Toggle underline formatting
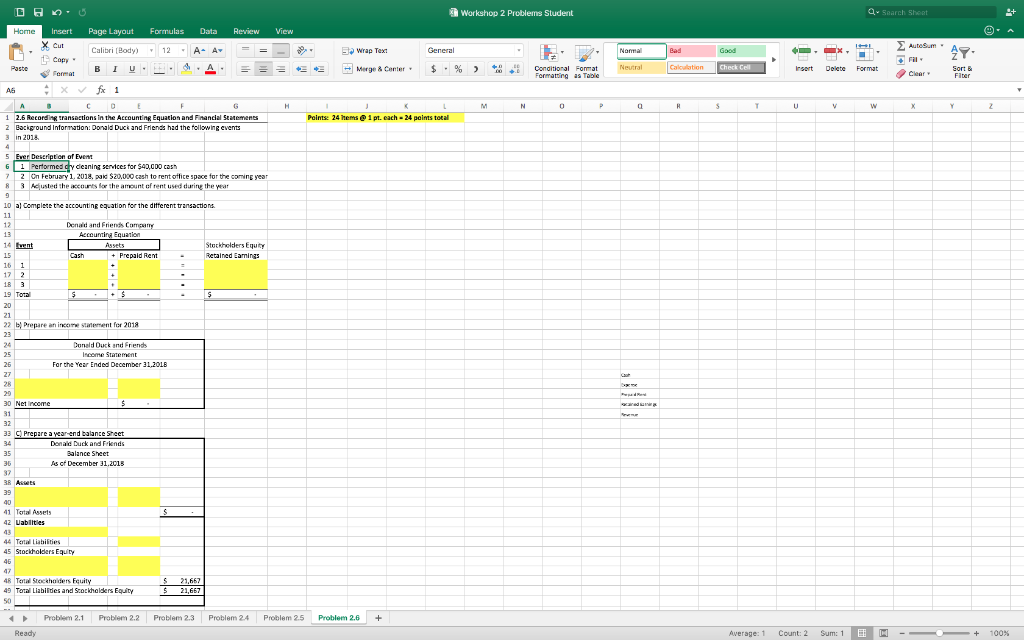 coord(131,71)
